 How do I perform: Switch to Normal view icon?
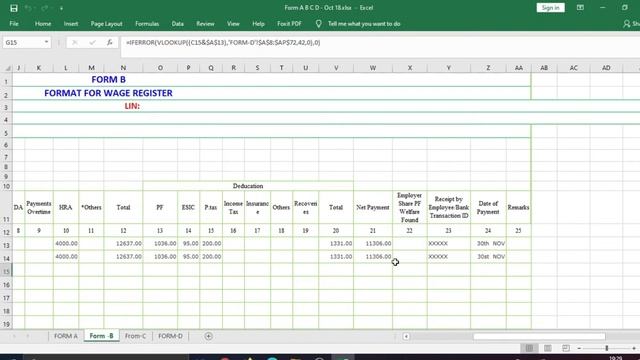point(529,348)
